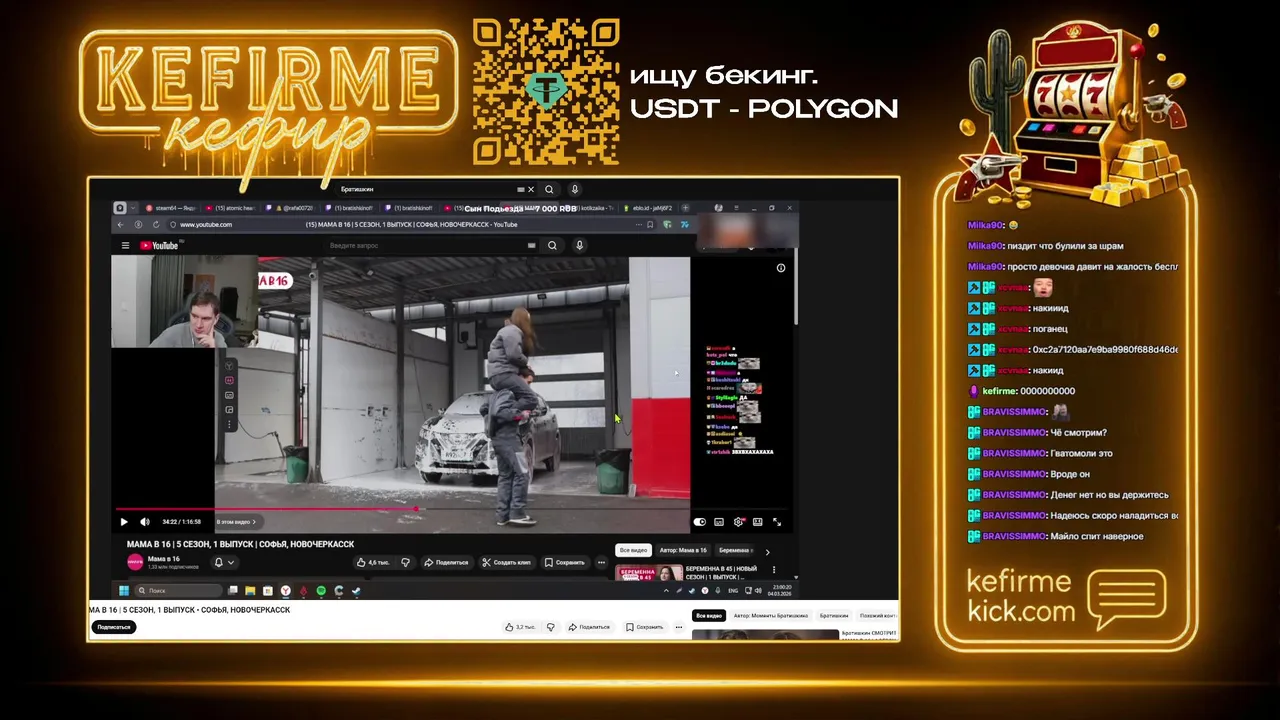
Task: Open player settings gear
Action: point(739,522)
